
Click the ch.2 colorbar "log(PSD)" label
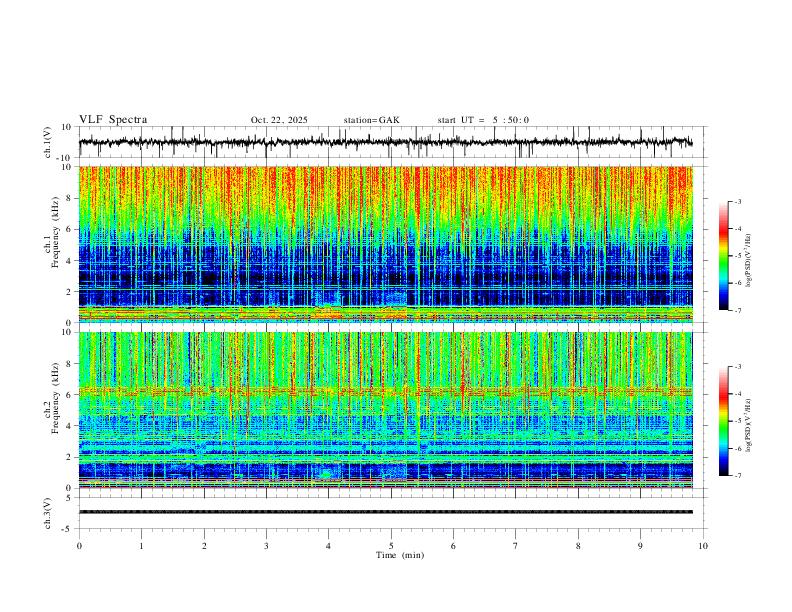(x=749, y=426)
